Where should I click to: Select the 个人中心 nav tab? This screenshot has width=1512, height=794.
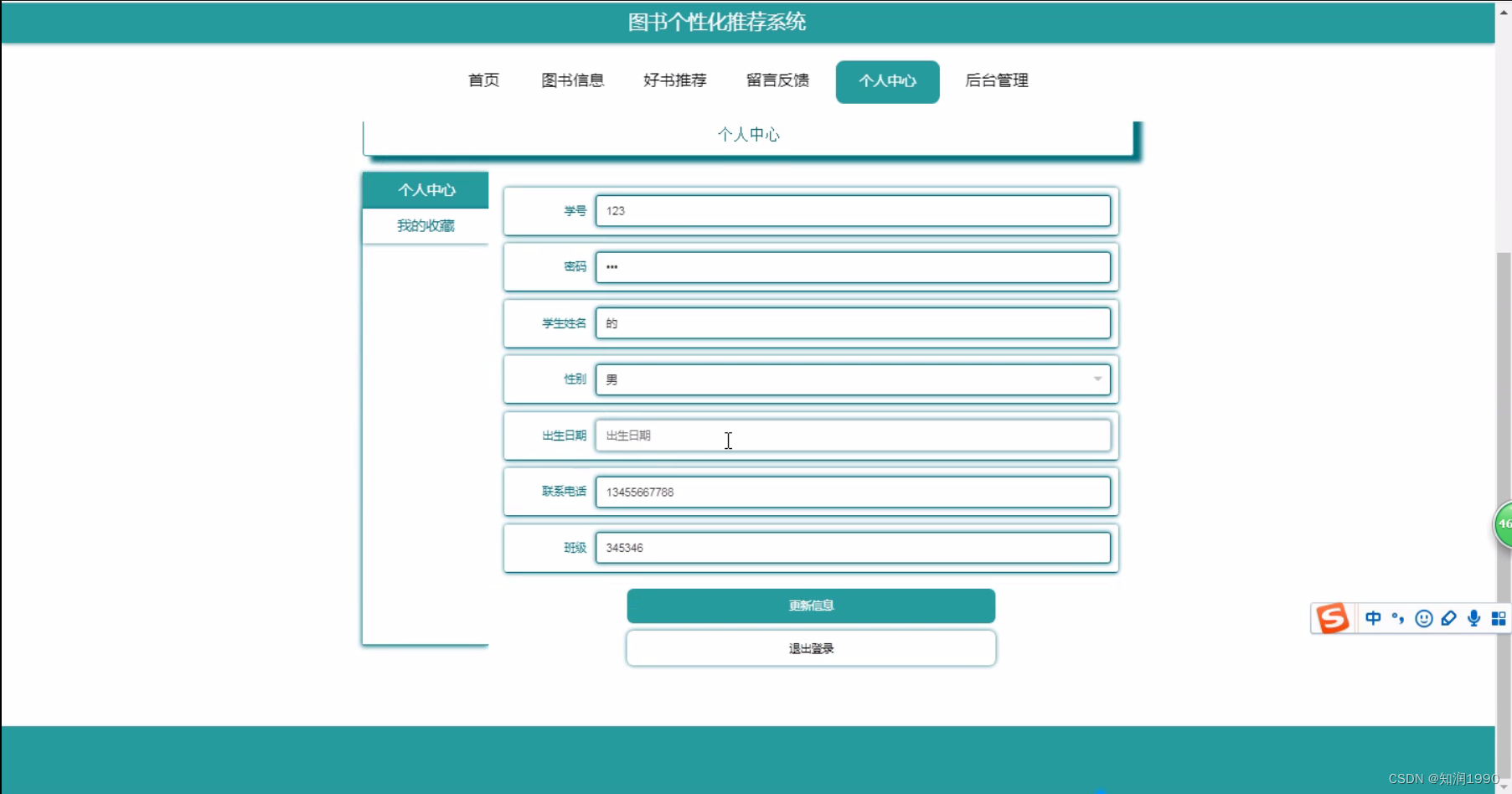point(888,81)
